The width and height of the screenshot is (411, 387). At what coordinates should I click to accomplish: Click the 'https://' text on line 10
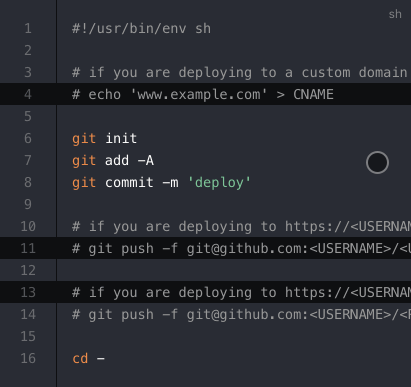(317, 227)
